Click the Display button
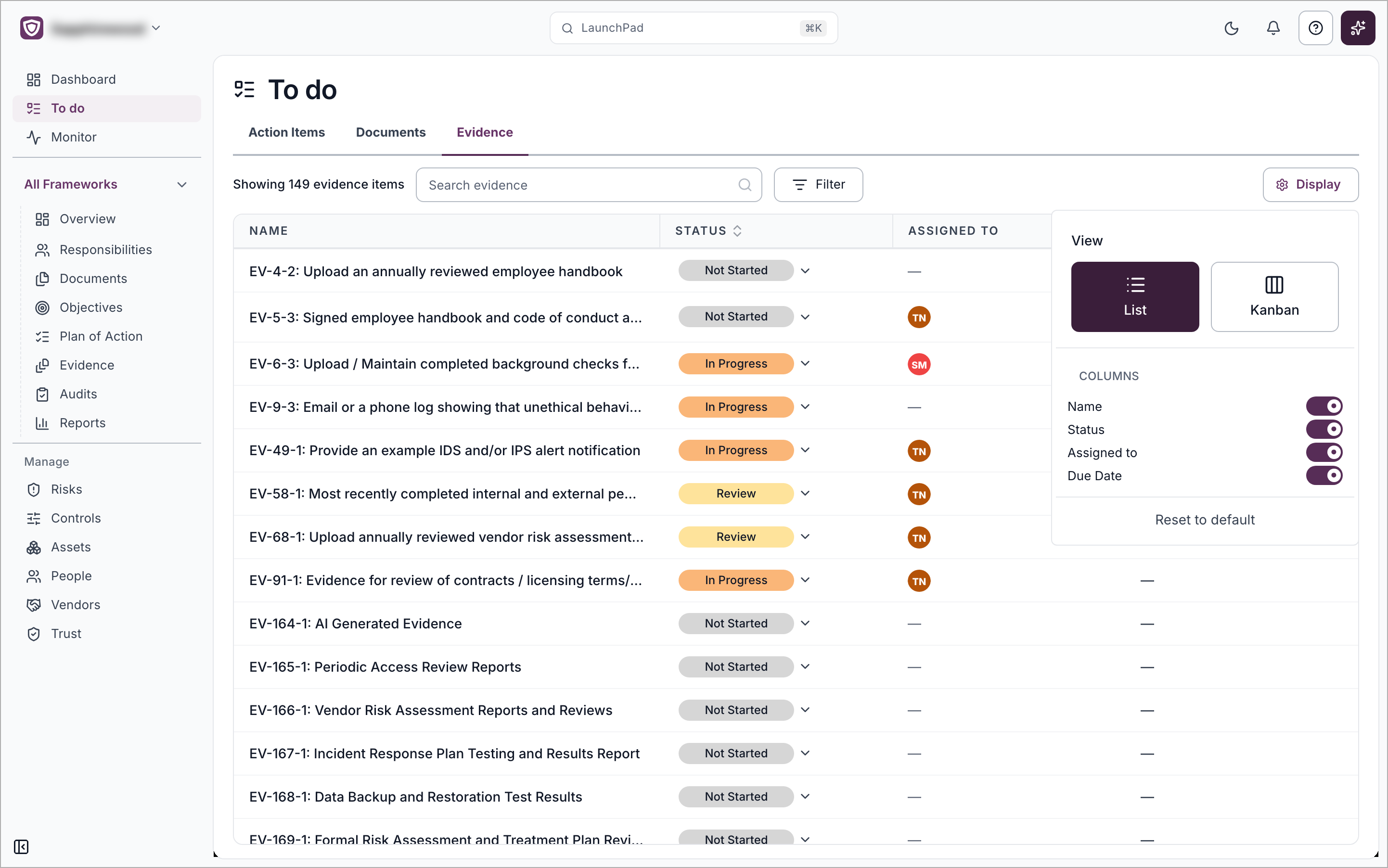The width and height of the screenshot is (1388, 868). tap(1310, 184)
